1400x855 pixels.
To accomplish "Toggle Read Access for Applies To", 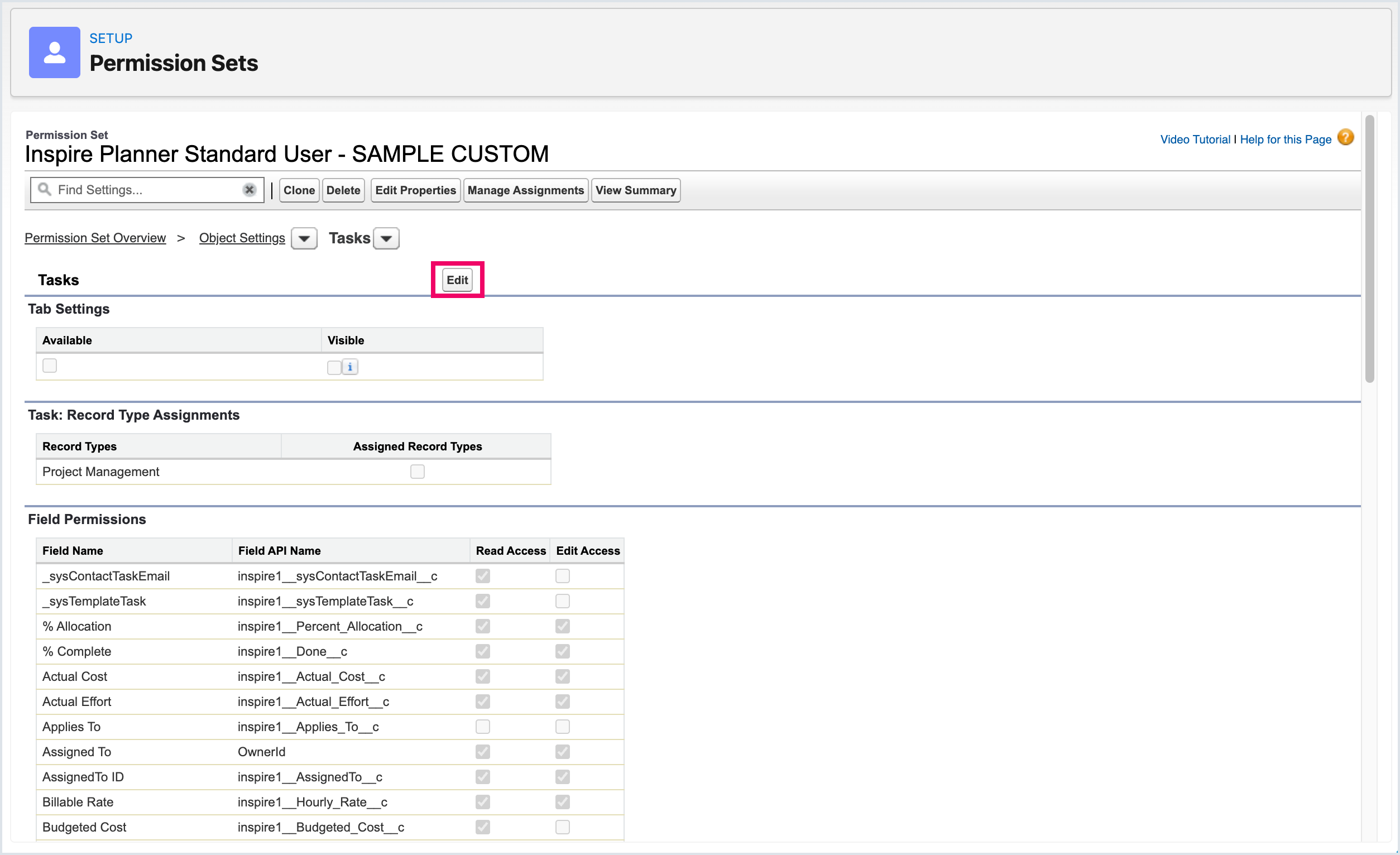I will [483, 727].
